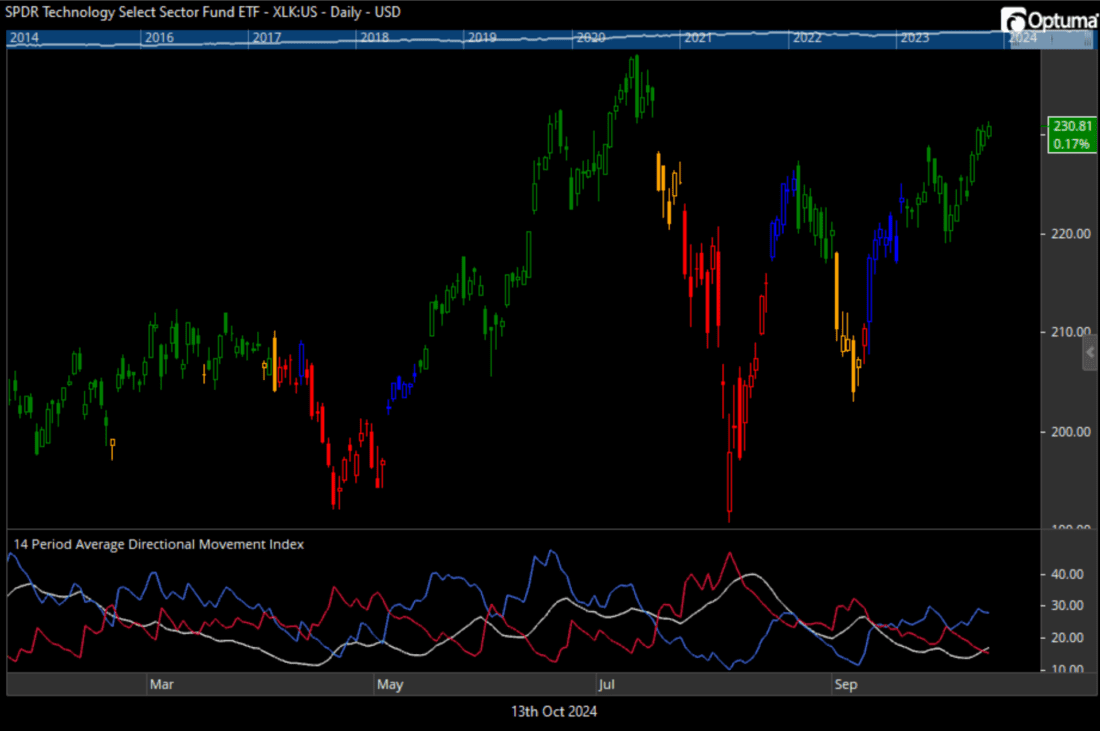Click the Sep label on date axis
Screen dimensions: 1100x731
coord(845,685)
